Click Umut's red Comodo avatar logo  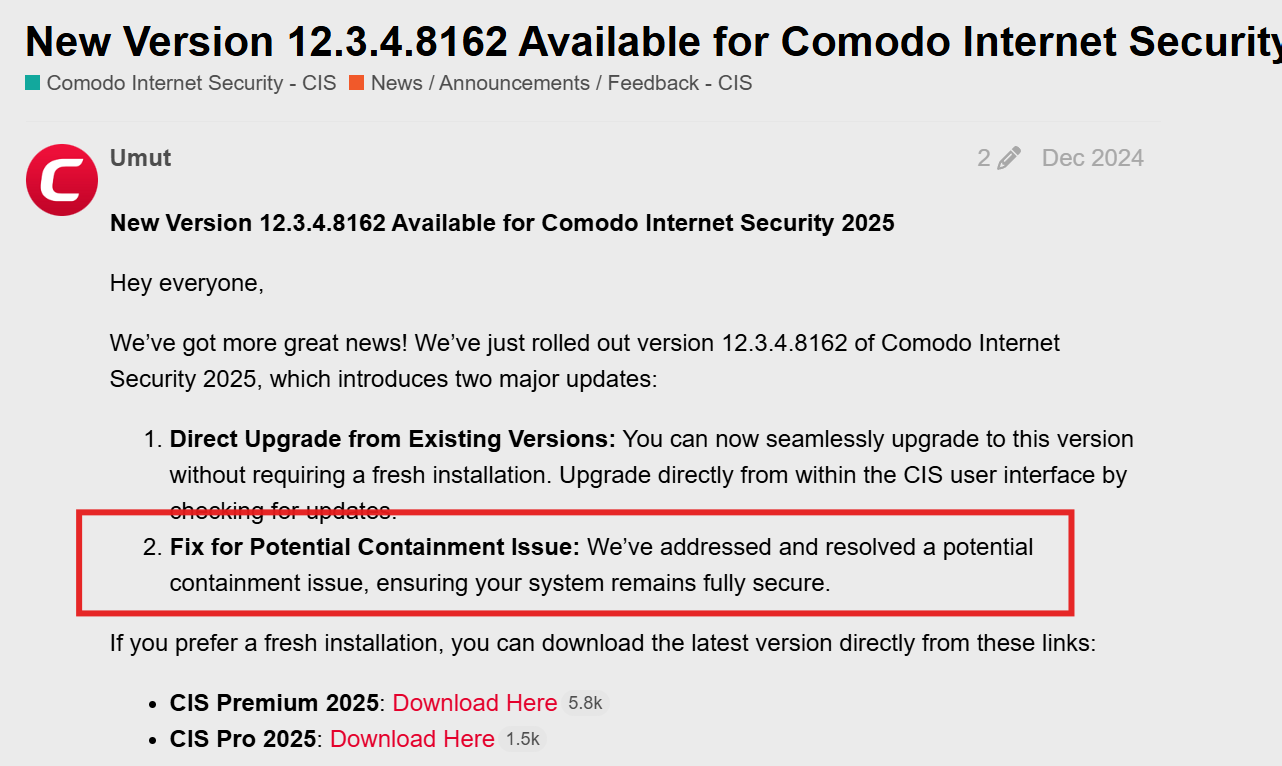pos(62,180)
